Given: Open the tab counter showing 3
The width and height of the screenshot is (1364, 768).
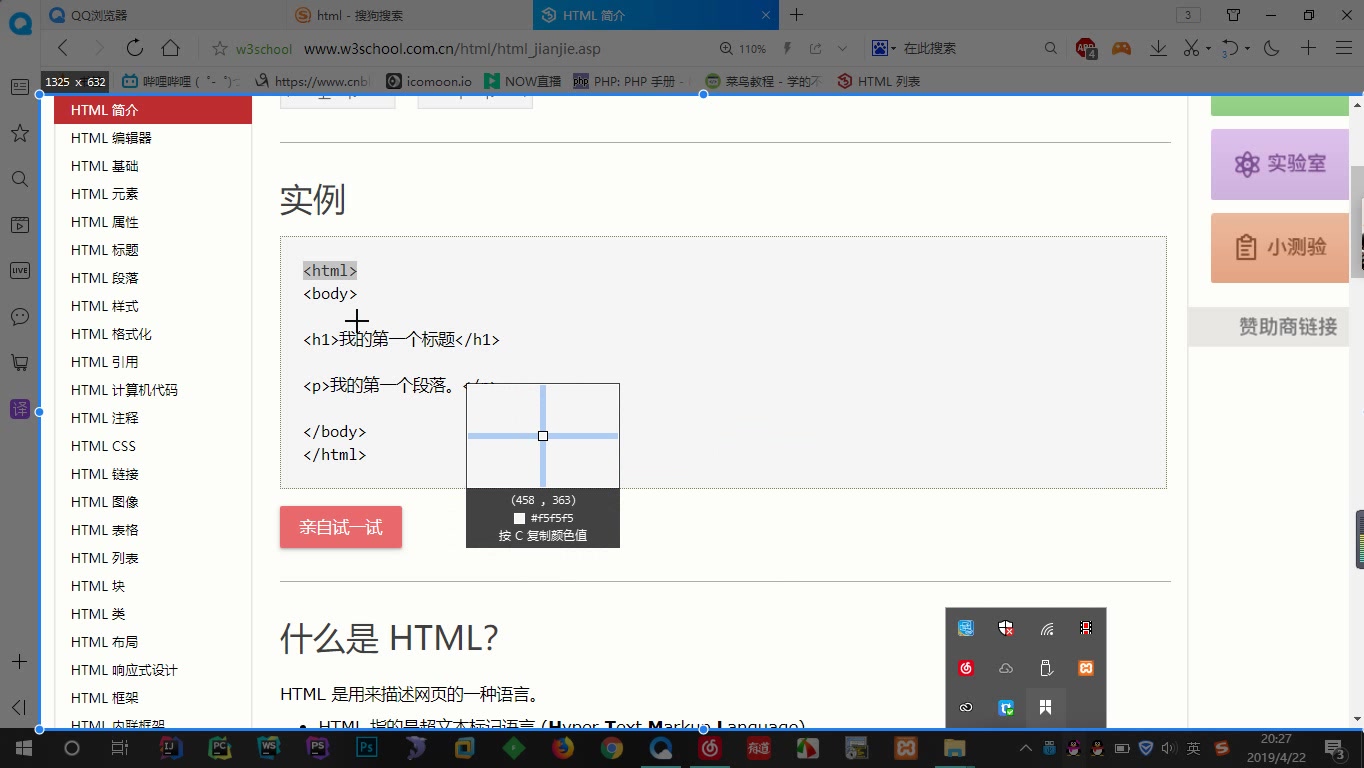Looking at the screenshot, I should [x=1188, y=15].
